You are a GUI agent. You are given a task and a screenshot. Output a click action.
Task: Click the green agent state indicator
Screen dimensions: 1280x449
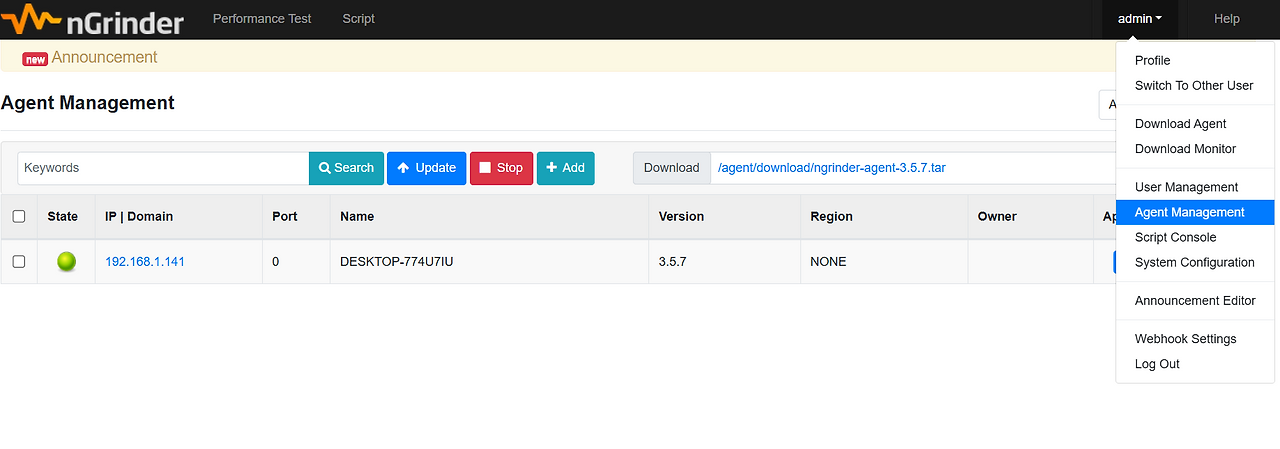click(x=66, y=262)
